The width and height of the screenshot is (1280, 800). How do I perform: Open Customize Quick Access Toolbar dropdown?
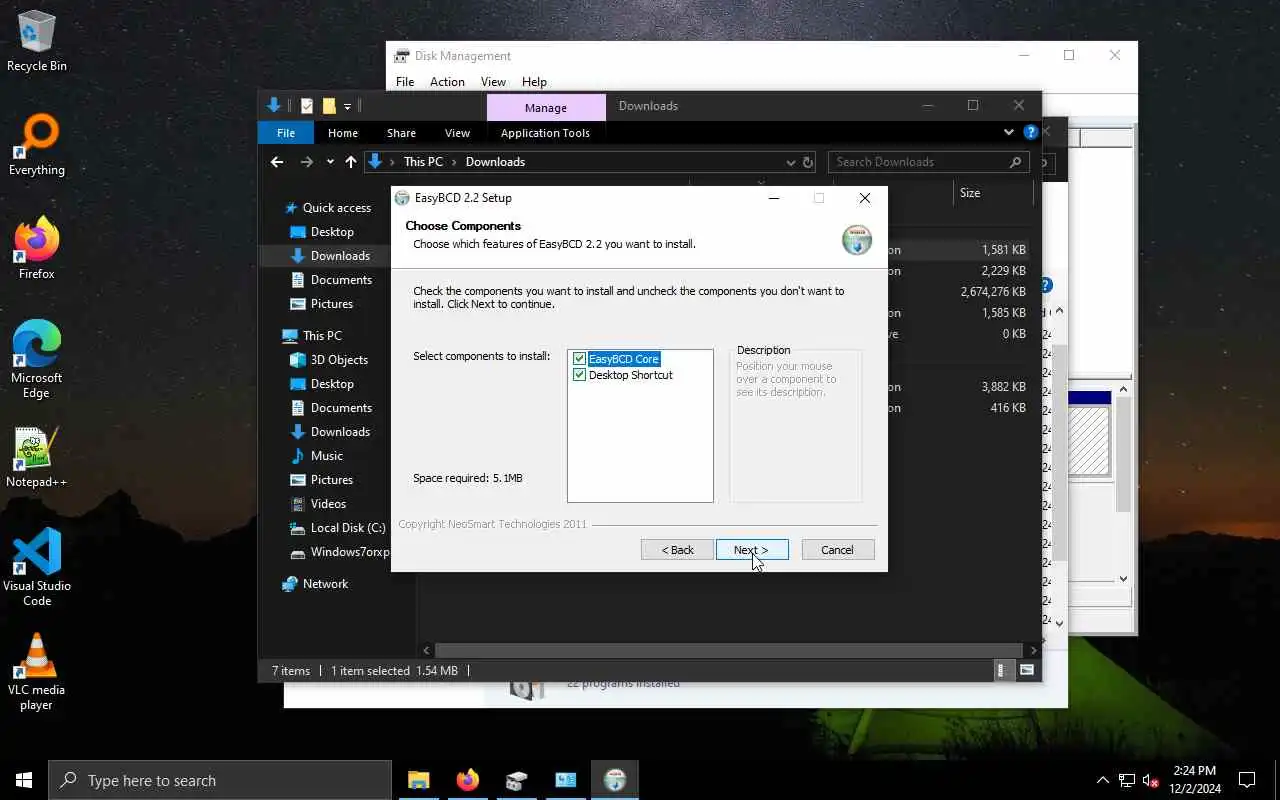347,106
